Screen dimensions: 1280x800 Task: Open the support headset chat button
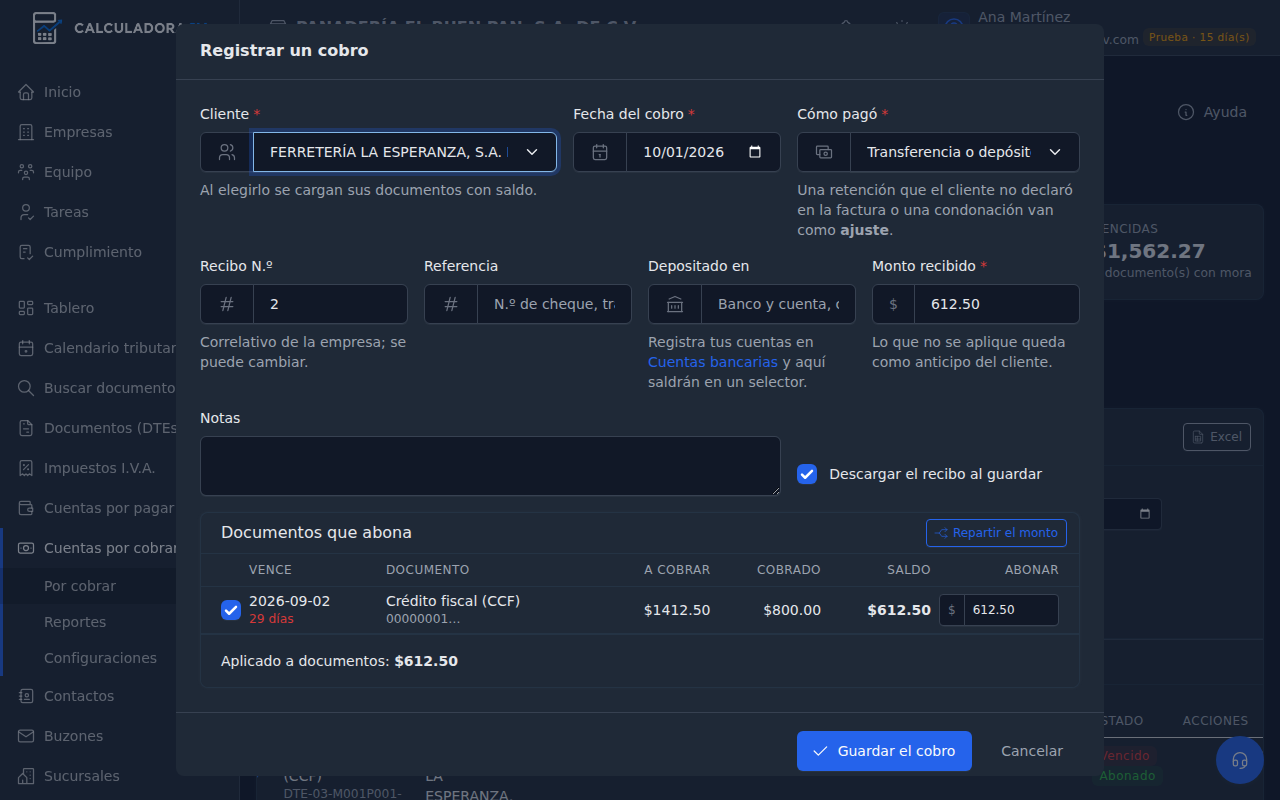(x=1240, y=760)
